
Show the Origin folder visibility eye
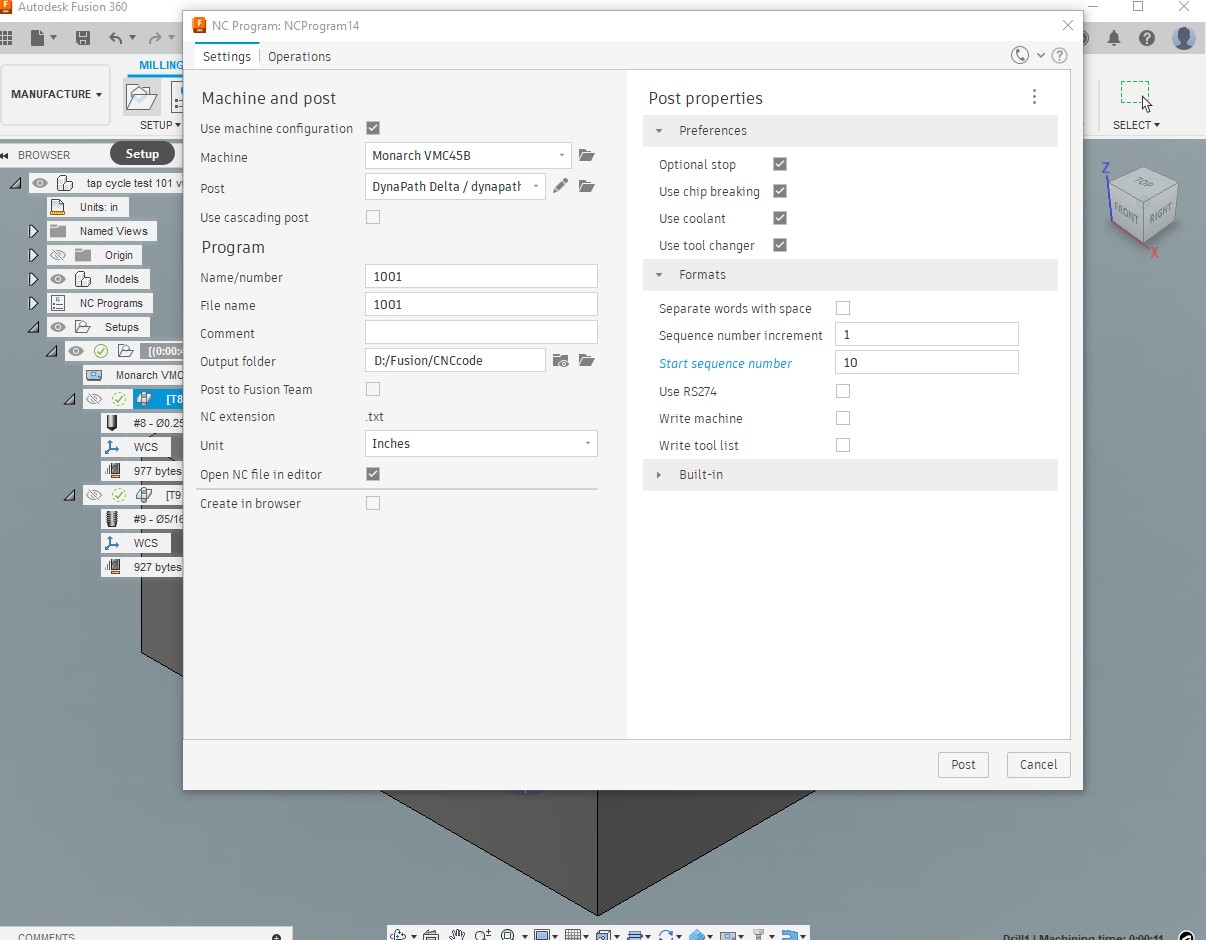click(x=58, y=255)
